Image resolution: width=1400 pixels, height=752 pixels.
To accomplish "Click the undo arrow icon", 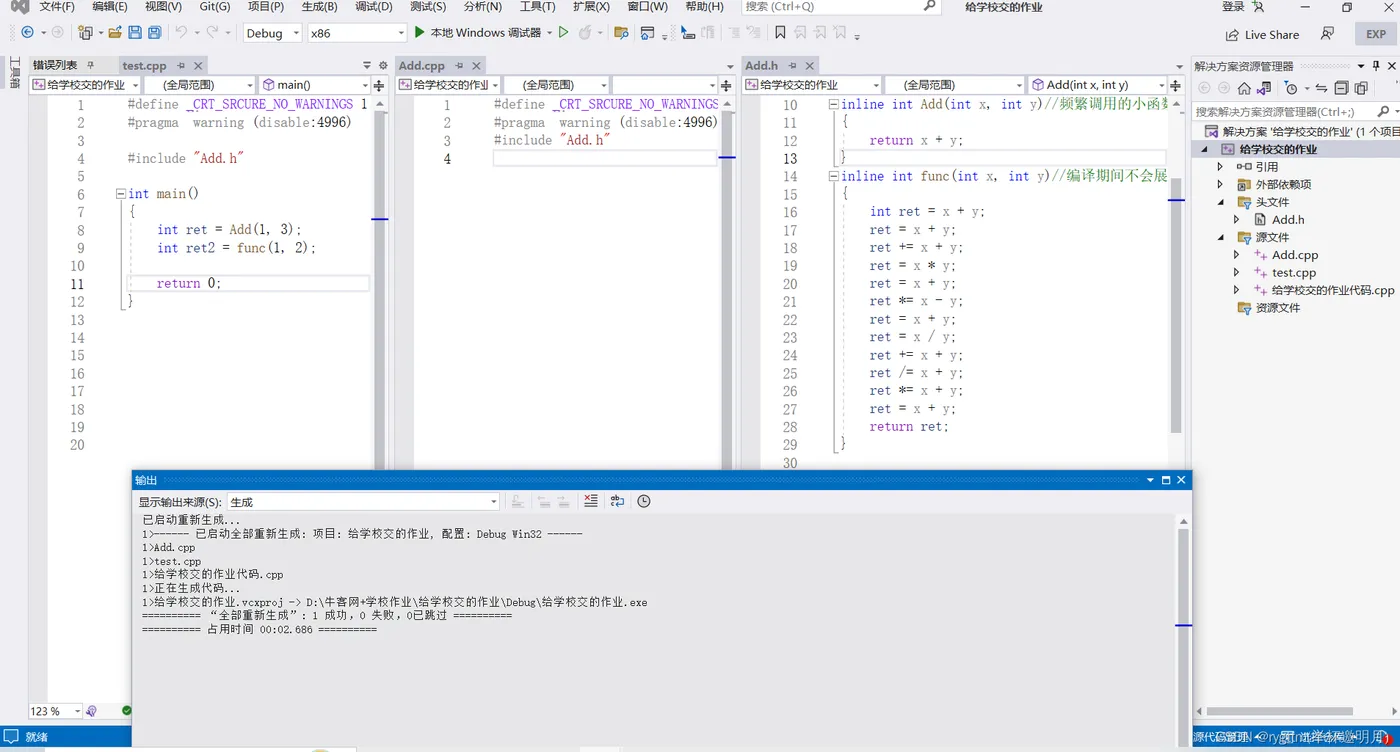I will pos(181,33).
